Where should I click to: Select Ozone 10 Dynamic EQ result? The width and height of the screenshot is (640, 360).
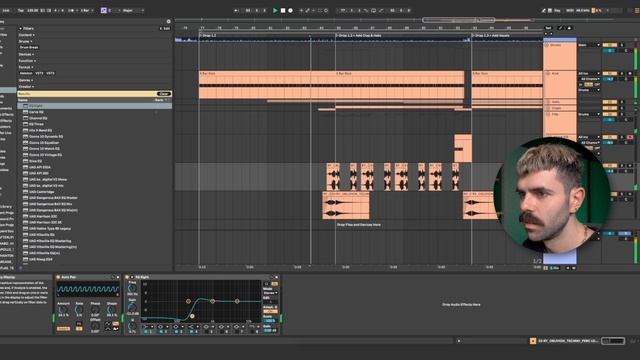tap(95, 137)
